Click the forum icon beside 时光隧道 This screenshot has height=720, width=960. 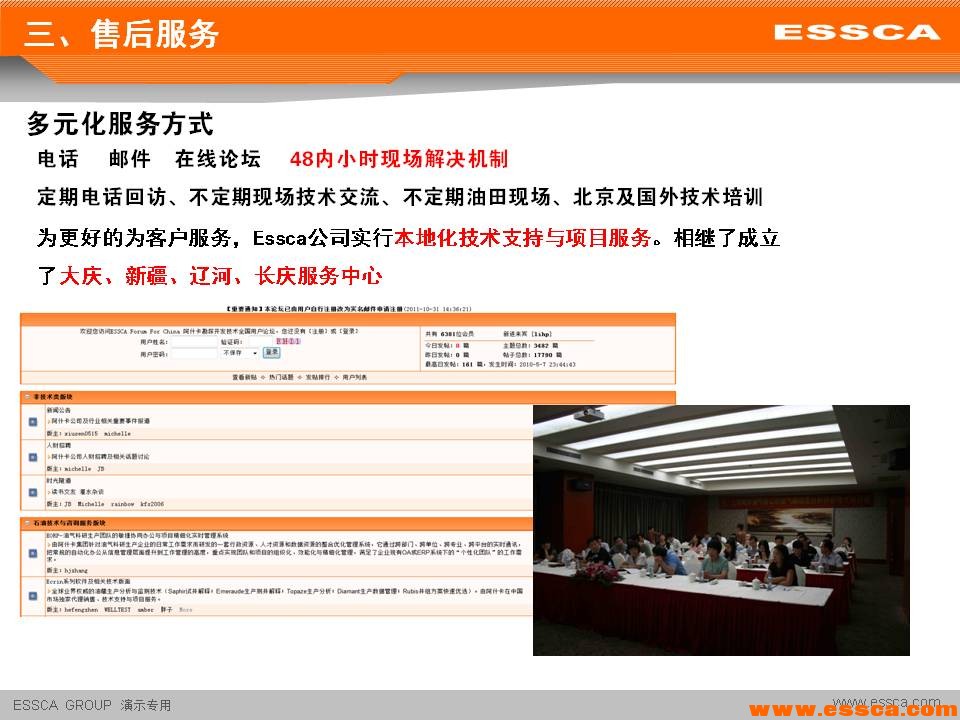(x=33, y=492)
